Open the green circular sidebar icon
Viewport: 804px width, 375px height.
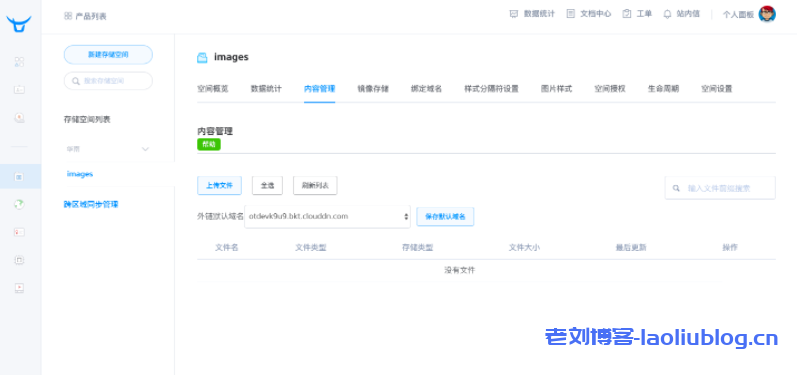pos(19,204)
